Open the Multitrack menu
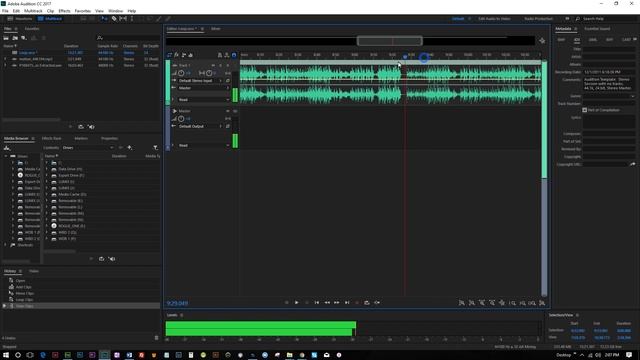This screenshot has width=640, height=360. click(x=33, y=11)
